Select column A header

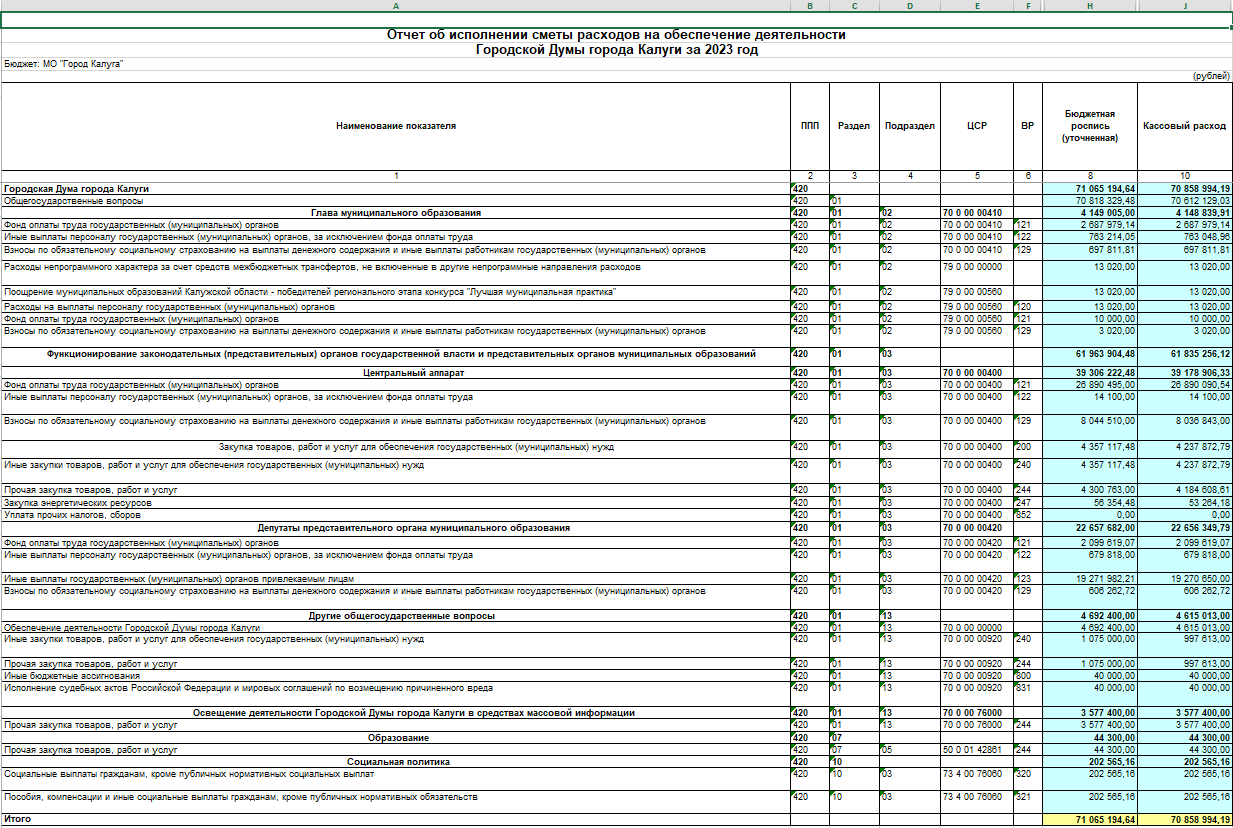point(395,6)
